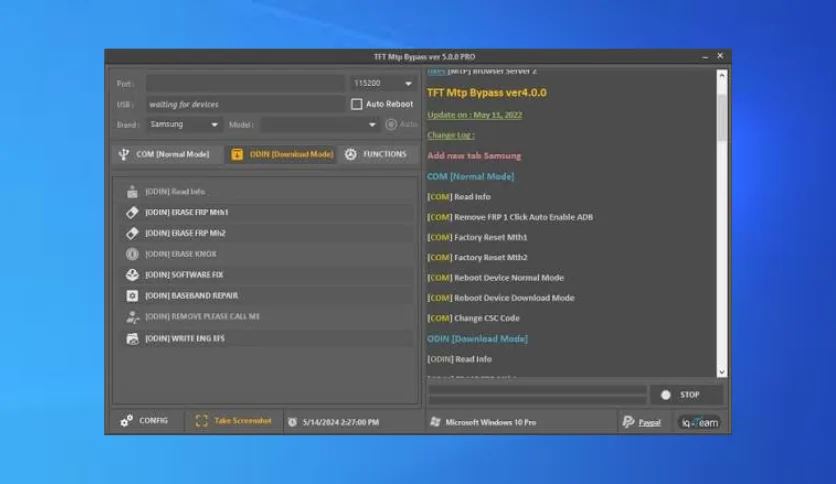This screenshot has height=484, width=836.
Task: Run [ODIN] WRITE ENG EFS
Action: tap(265, 338)
